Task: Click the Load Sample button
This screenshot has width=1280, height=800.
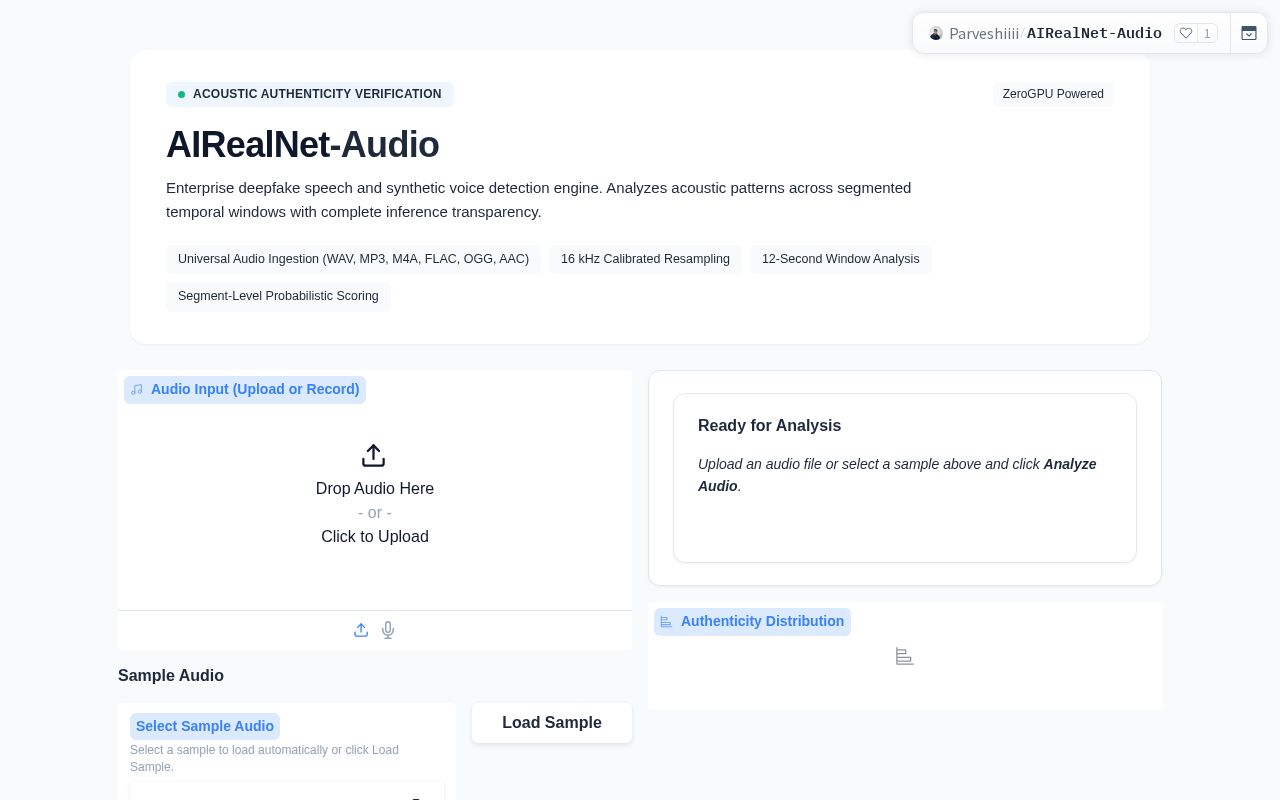Action: (552, 723)
